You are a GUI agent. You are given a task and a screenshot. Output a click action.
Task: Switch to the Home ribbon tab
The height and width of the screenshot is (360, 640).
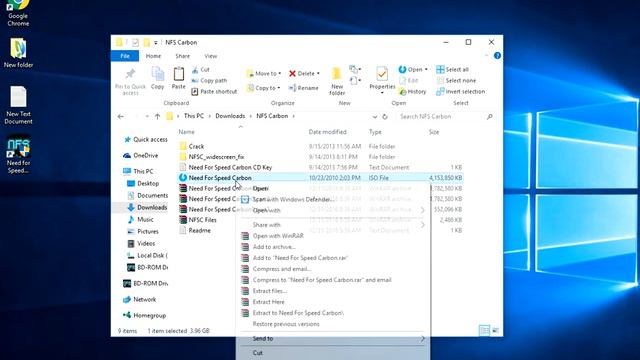(x=153, y=56)
